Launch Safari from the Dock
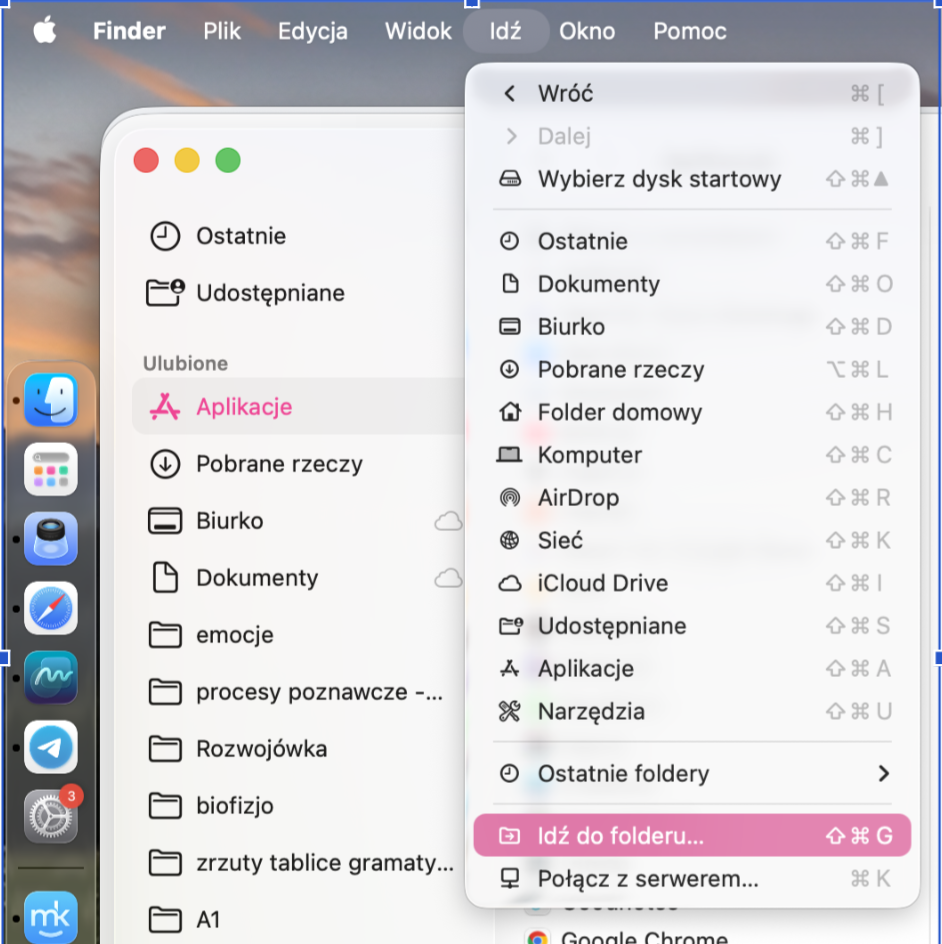This screenshot has height=944, width=942. pos(51,608)
